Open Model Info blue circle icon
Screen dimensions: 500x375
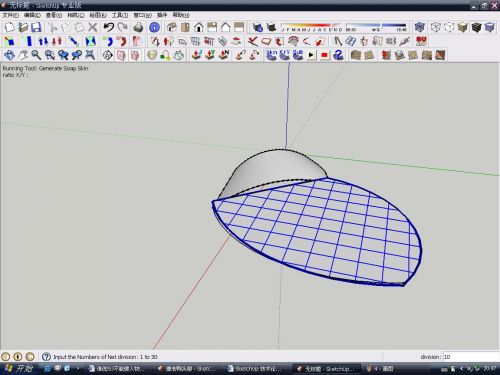click(x=154, y=27)
